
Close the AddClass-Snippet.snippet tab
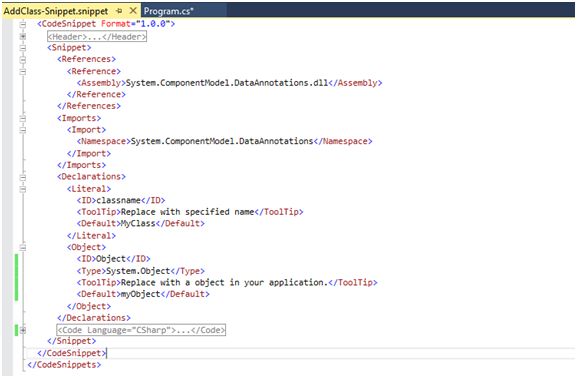pyautogui.click(x=133, y=11)
